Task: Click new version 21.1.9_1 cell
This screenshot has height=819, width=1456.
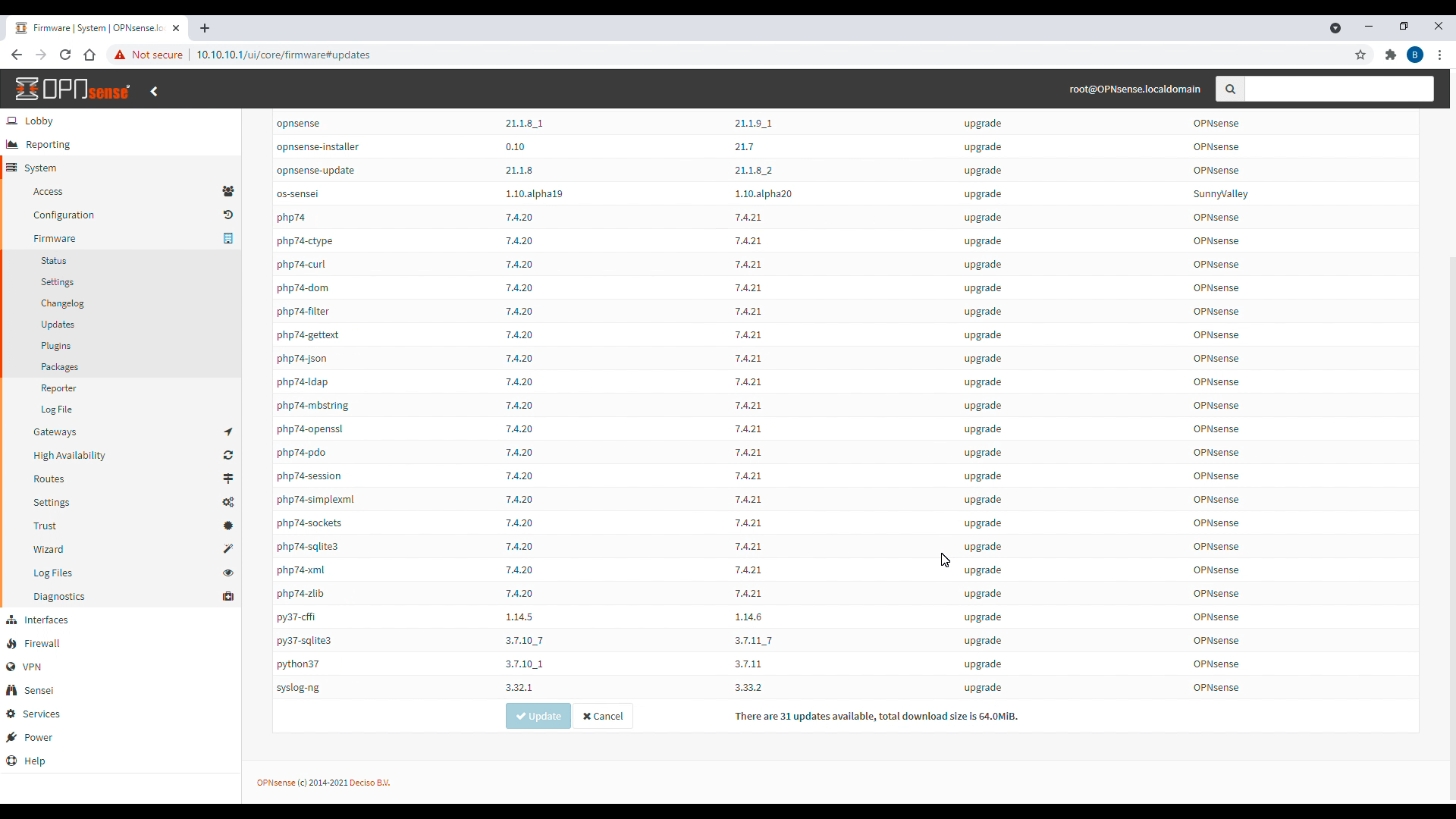Action: [753, 123]
